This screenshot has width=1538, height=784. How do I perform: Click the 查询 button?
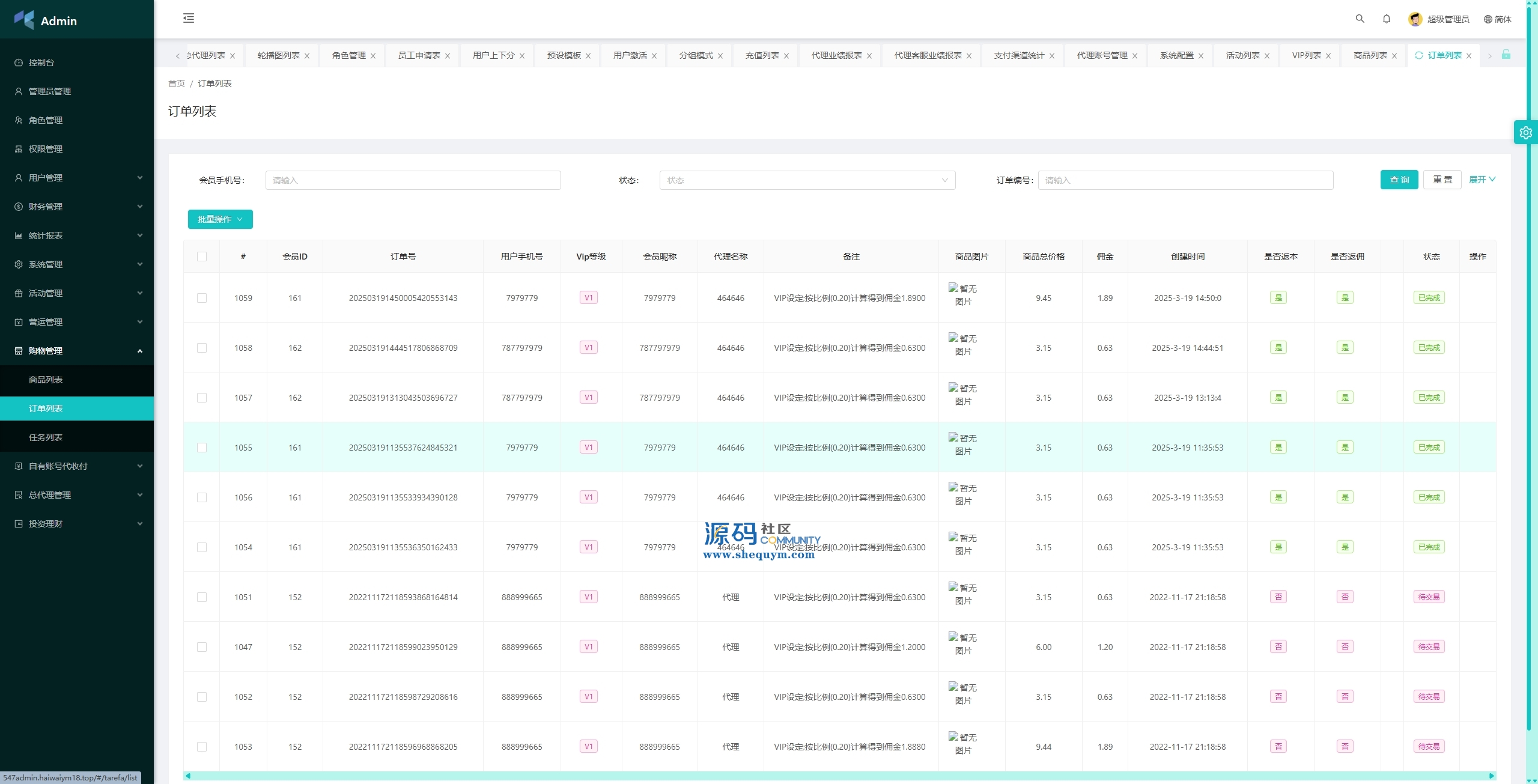[x=1399, y=180]
